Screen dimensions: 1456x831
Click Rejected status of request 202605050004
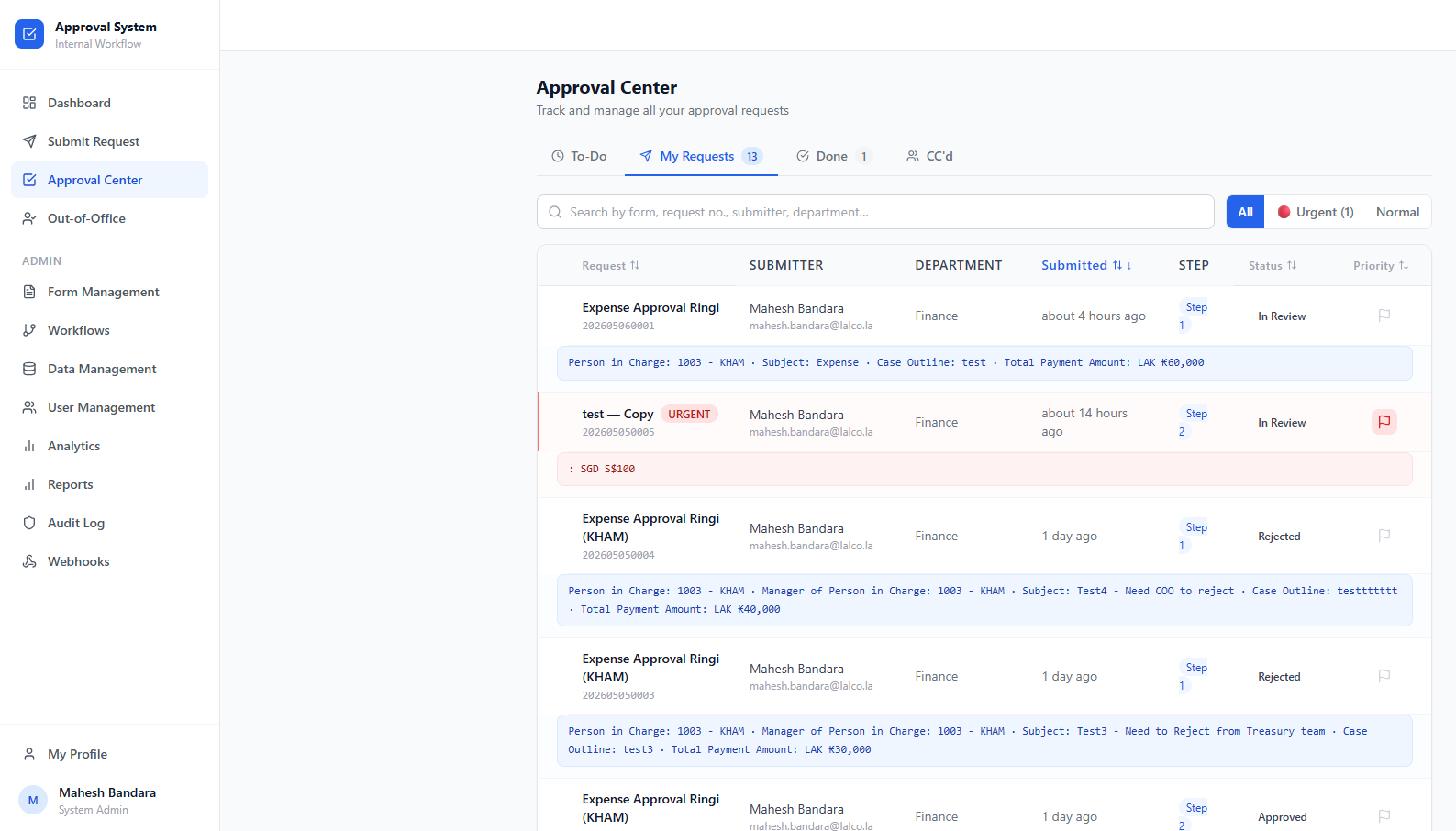[x=1279, y=537]
